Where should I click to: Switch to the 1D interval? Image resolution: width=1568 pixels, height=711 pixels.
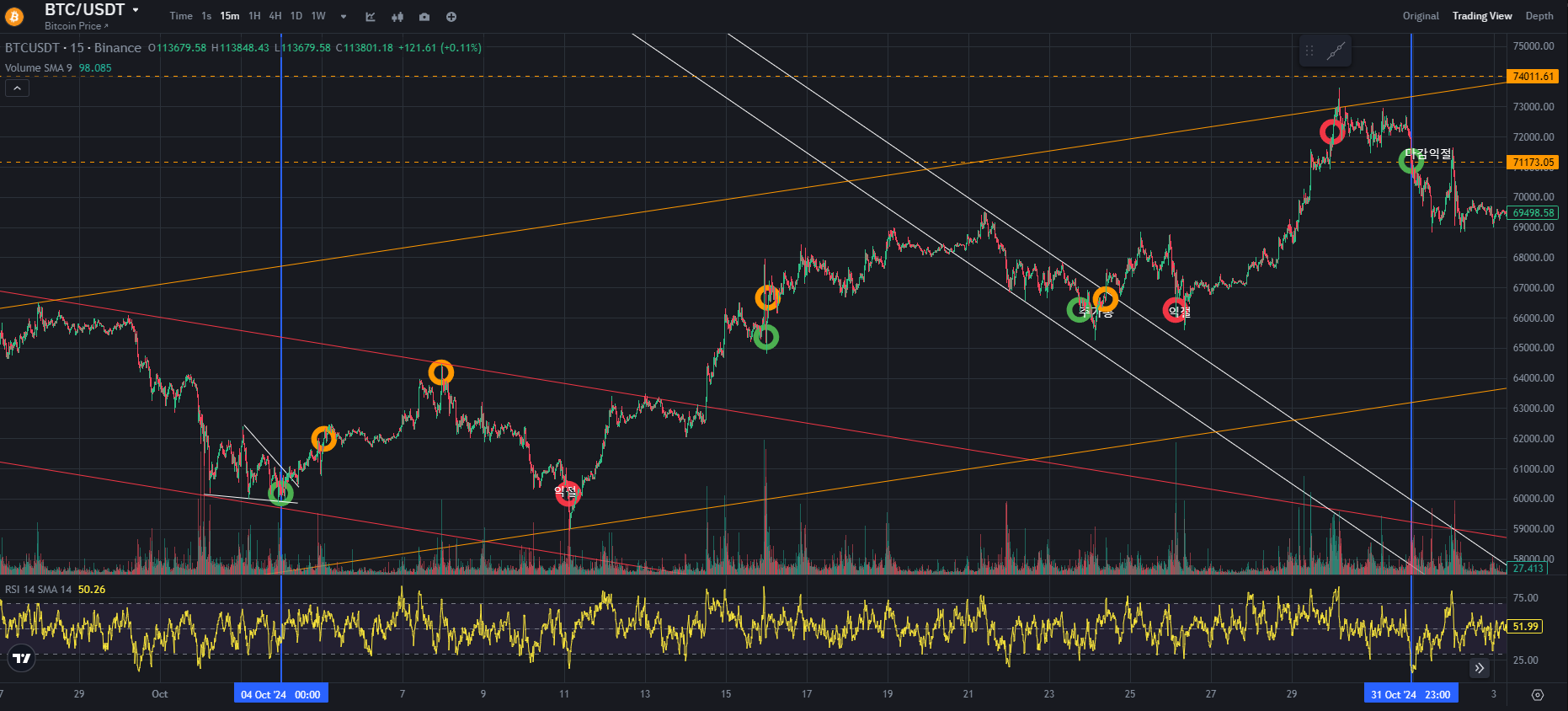tap(296, 16)
